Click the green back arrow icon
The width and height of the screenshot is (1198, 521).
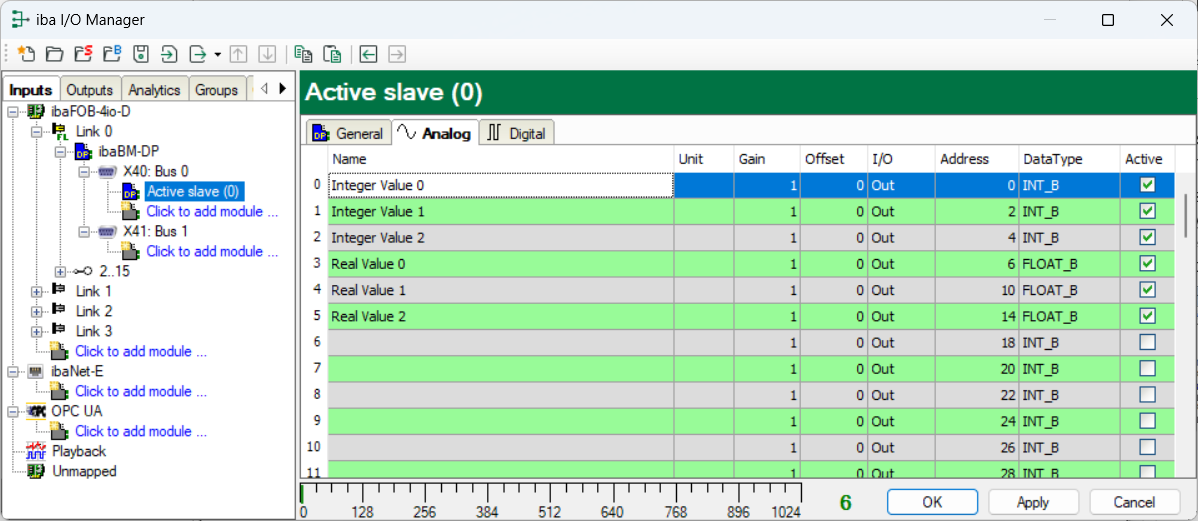(x=369, y=54)
